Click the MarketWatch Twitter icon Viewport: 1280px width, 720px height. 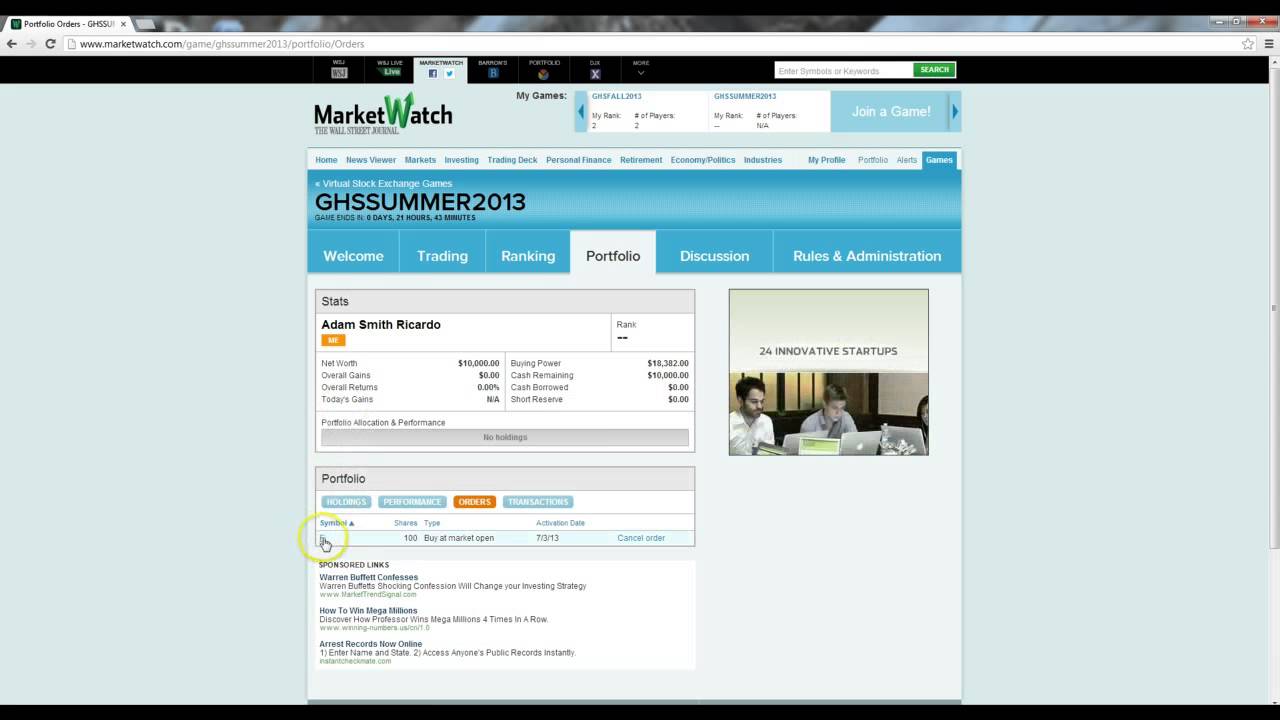pos(449,73)
